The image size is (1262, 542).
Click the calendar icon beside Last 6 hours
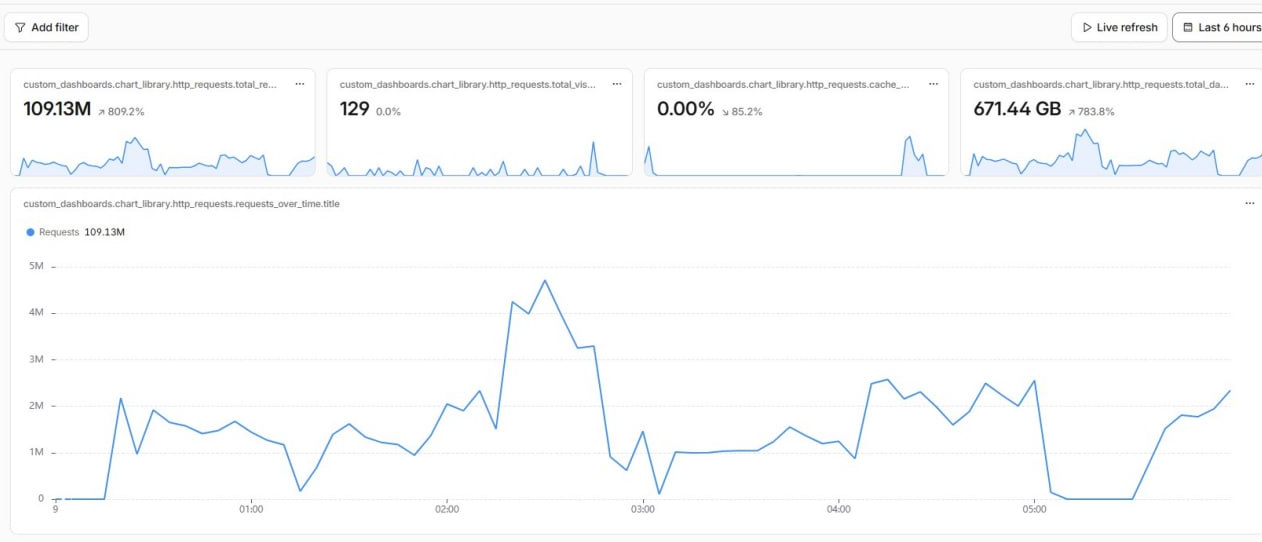(1188, 28)
